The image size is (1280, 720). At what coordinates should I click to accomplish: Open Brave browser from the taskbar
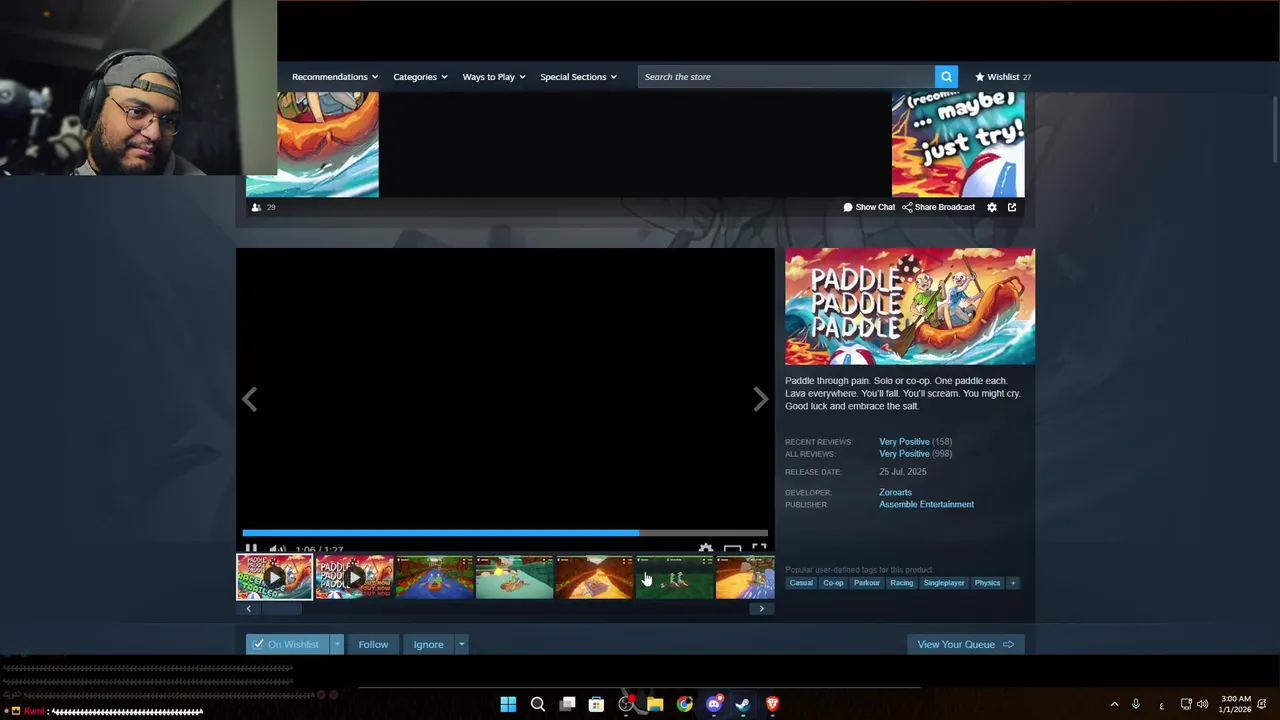pyautogui.click(x=772, y=704)
